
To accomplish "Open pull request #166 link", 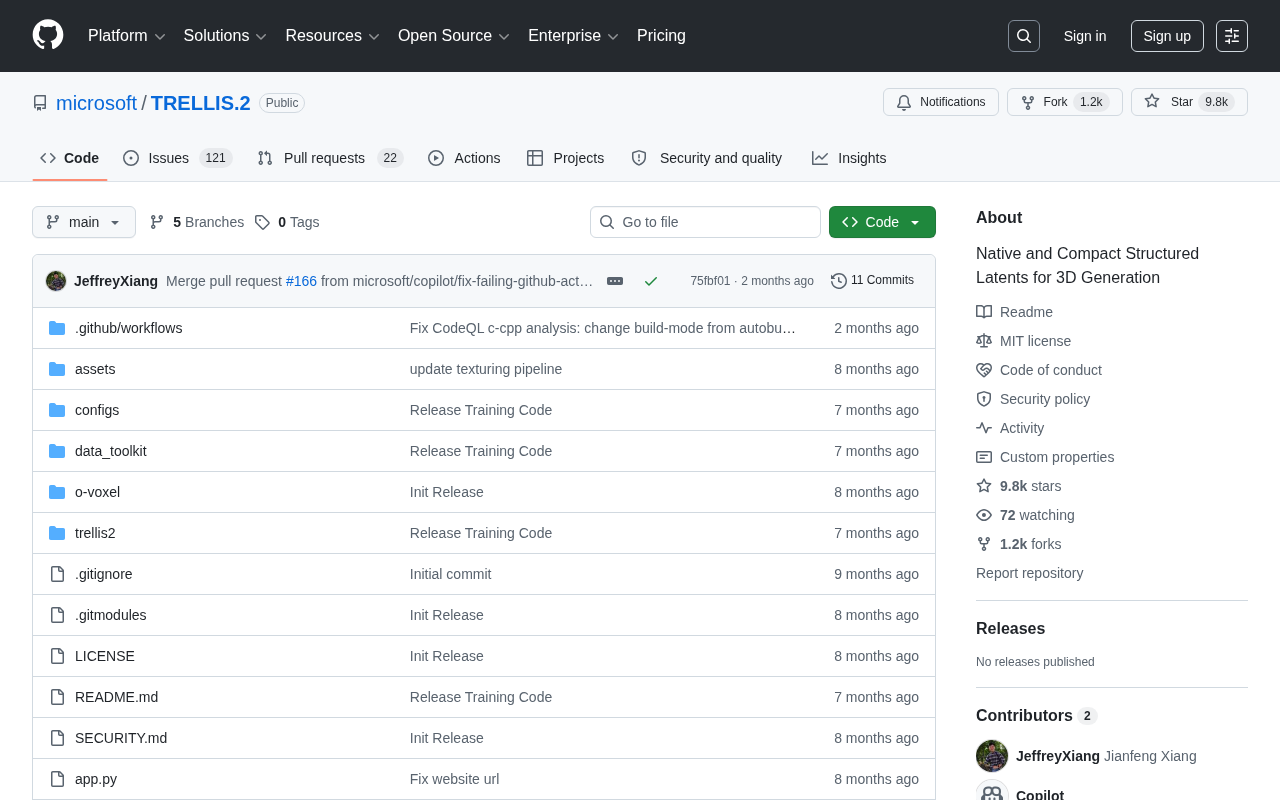I will [301, 281].
